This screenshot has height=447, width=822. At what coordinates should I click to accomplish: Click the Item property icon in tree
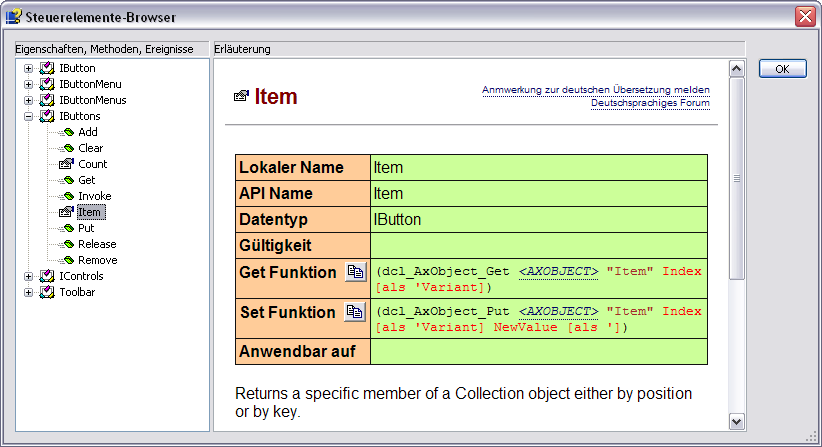pyautogui.click(x=66, y=212)
